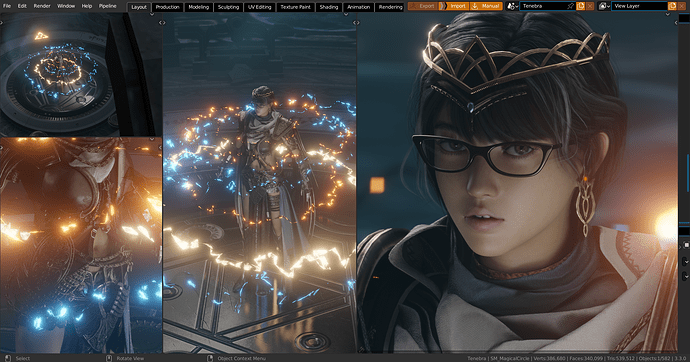The image size is (690, 362).
Task: Open the scene browse dropdown icon
Action: (x=512, y=6)
